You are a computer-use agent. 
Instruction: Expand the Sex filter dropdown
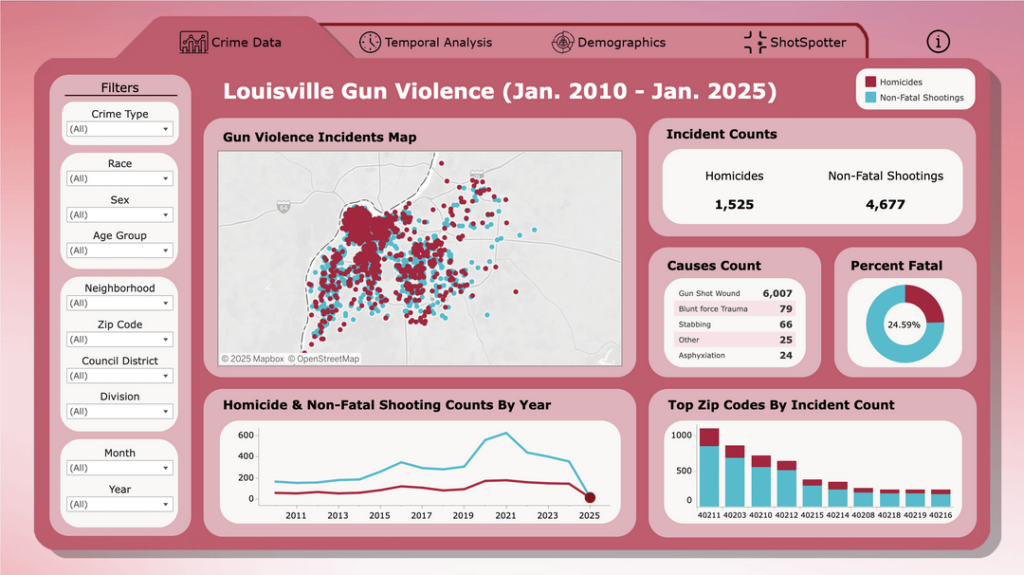click(x=120, y=215)
